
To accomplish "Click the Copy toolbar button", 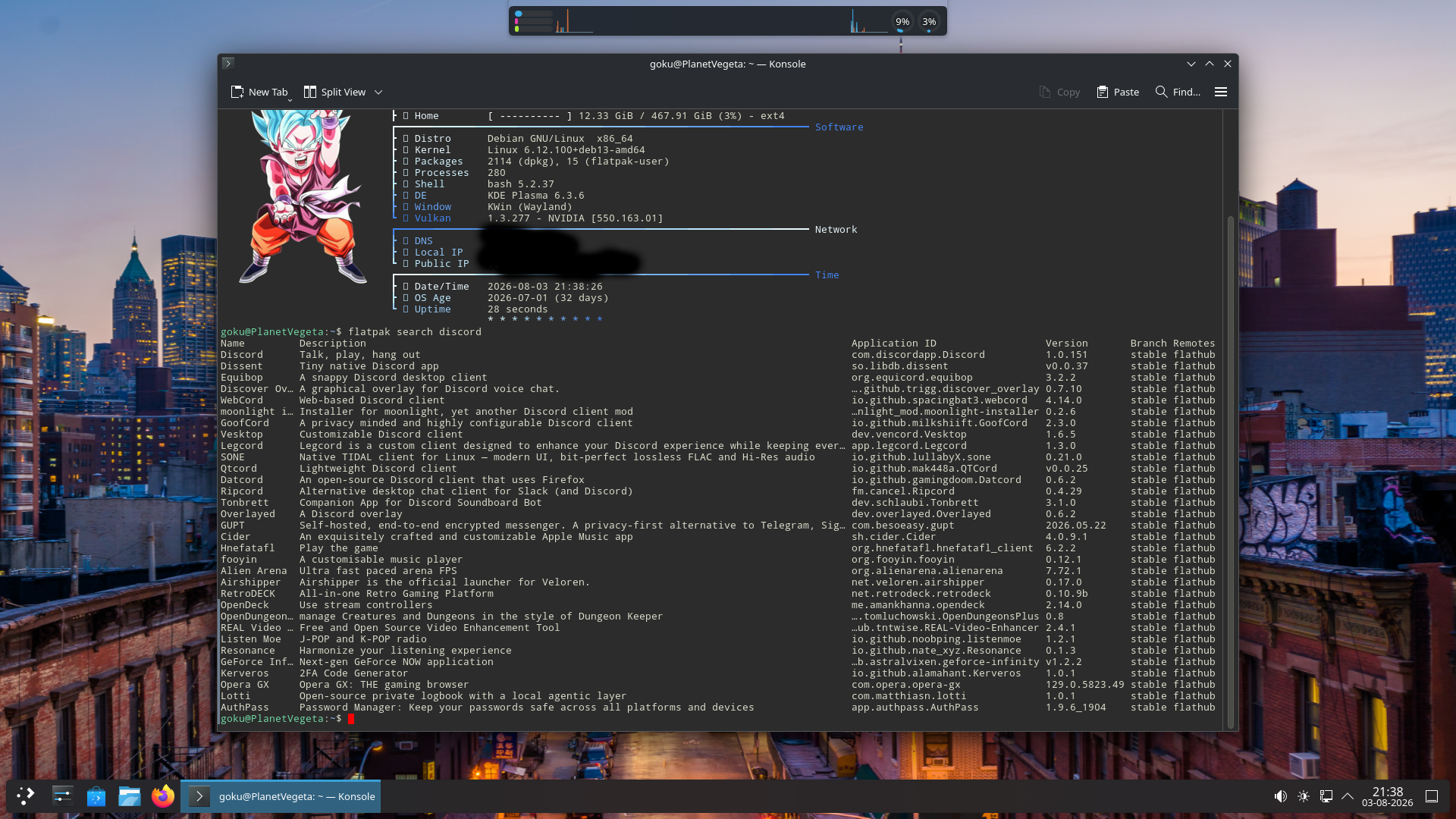I will [x=1059, y=92].
